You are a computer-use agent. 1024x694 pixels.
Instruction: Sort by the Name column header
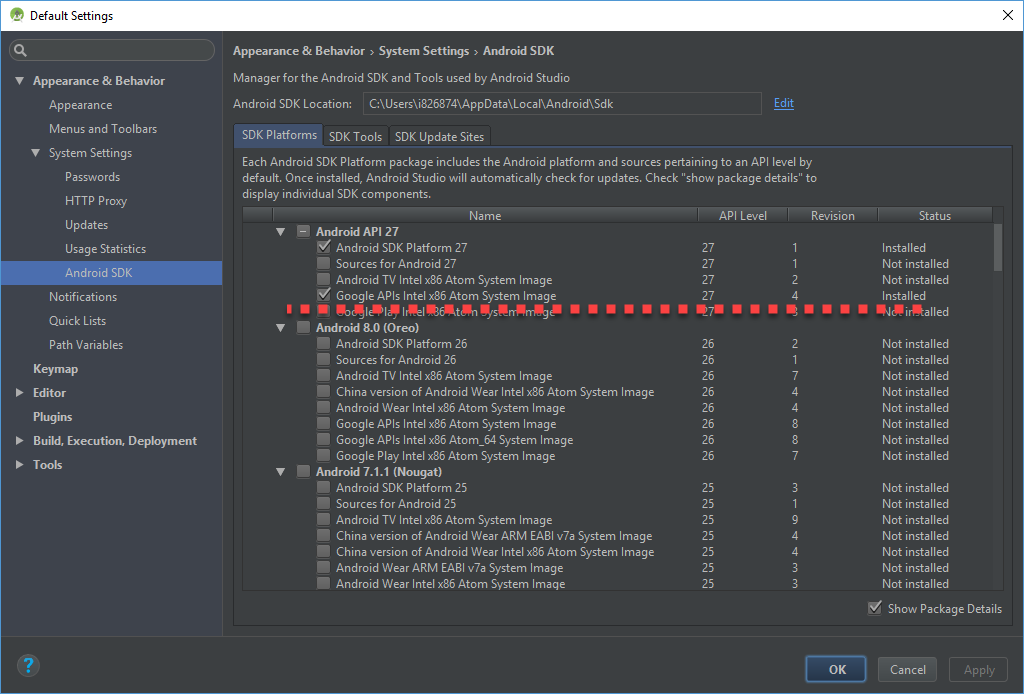pos(485,215)
